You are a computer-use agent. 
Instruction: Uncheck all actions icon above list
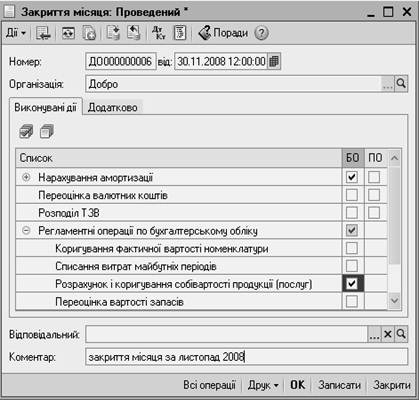[46, 131]
